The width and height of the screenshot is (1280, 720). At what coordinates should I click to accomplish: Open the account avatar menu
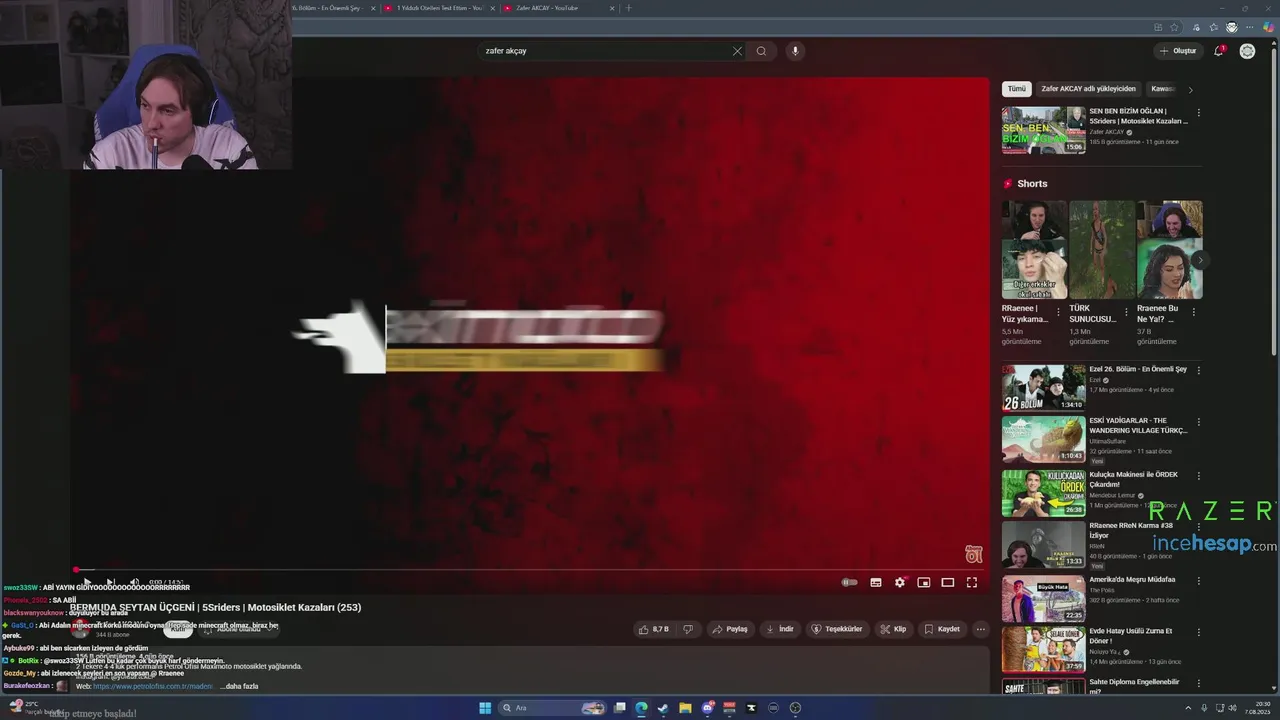tap(1247, 51)
